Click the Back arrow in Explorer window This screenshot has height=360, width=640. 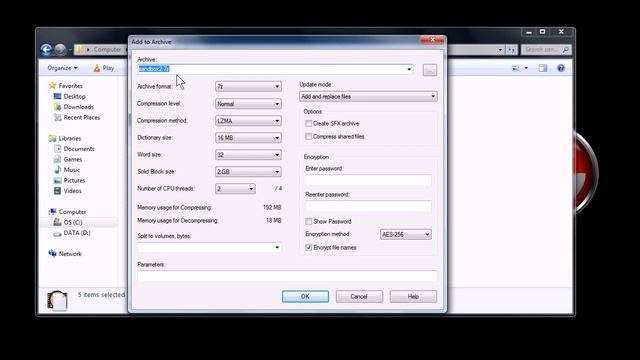click(x=47, y=49)
